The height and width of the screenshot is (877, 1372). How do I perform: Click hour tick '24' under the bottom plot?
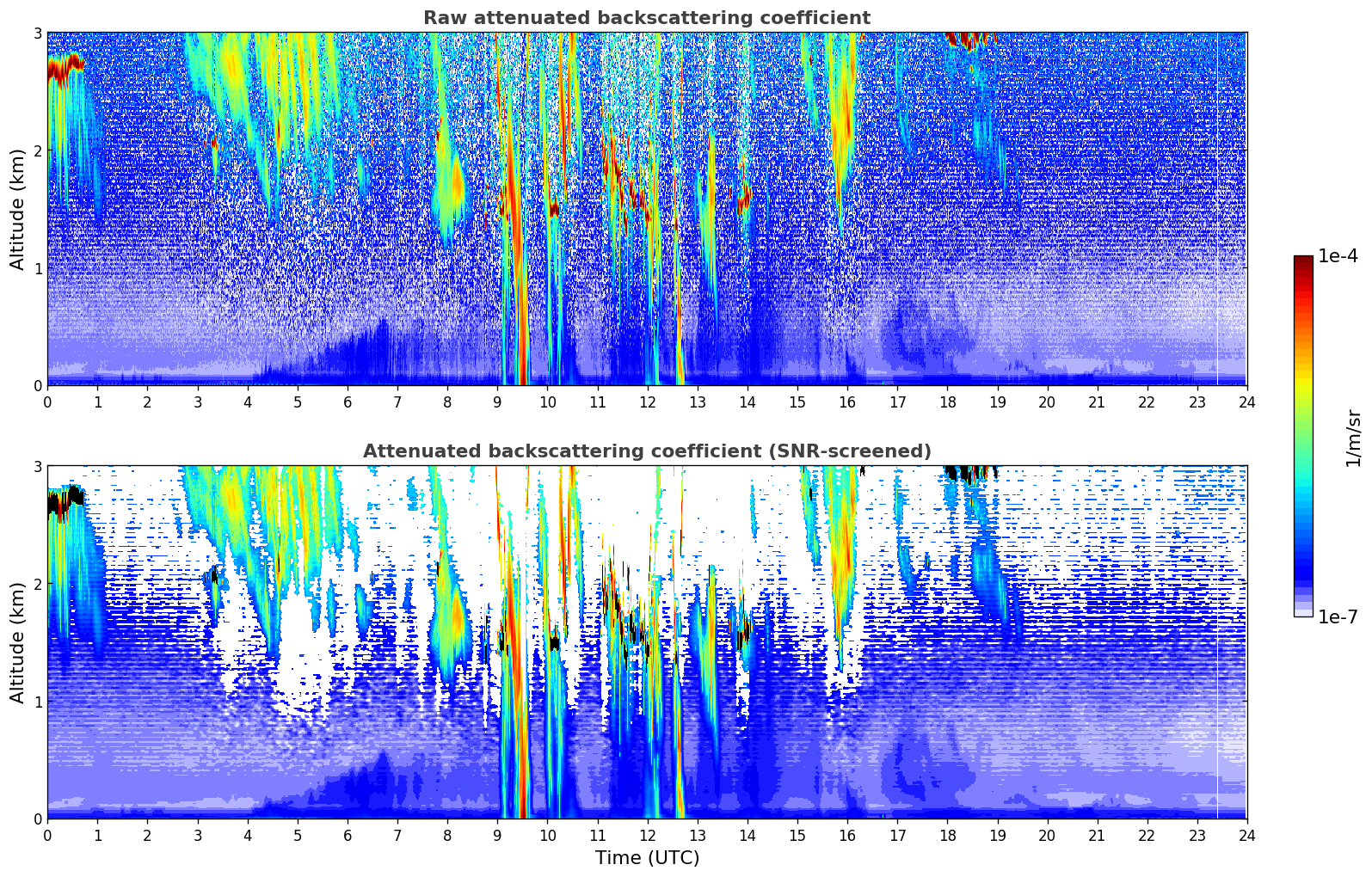1246,835
